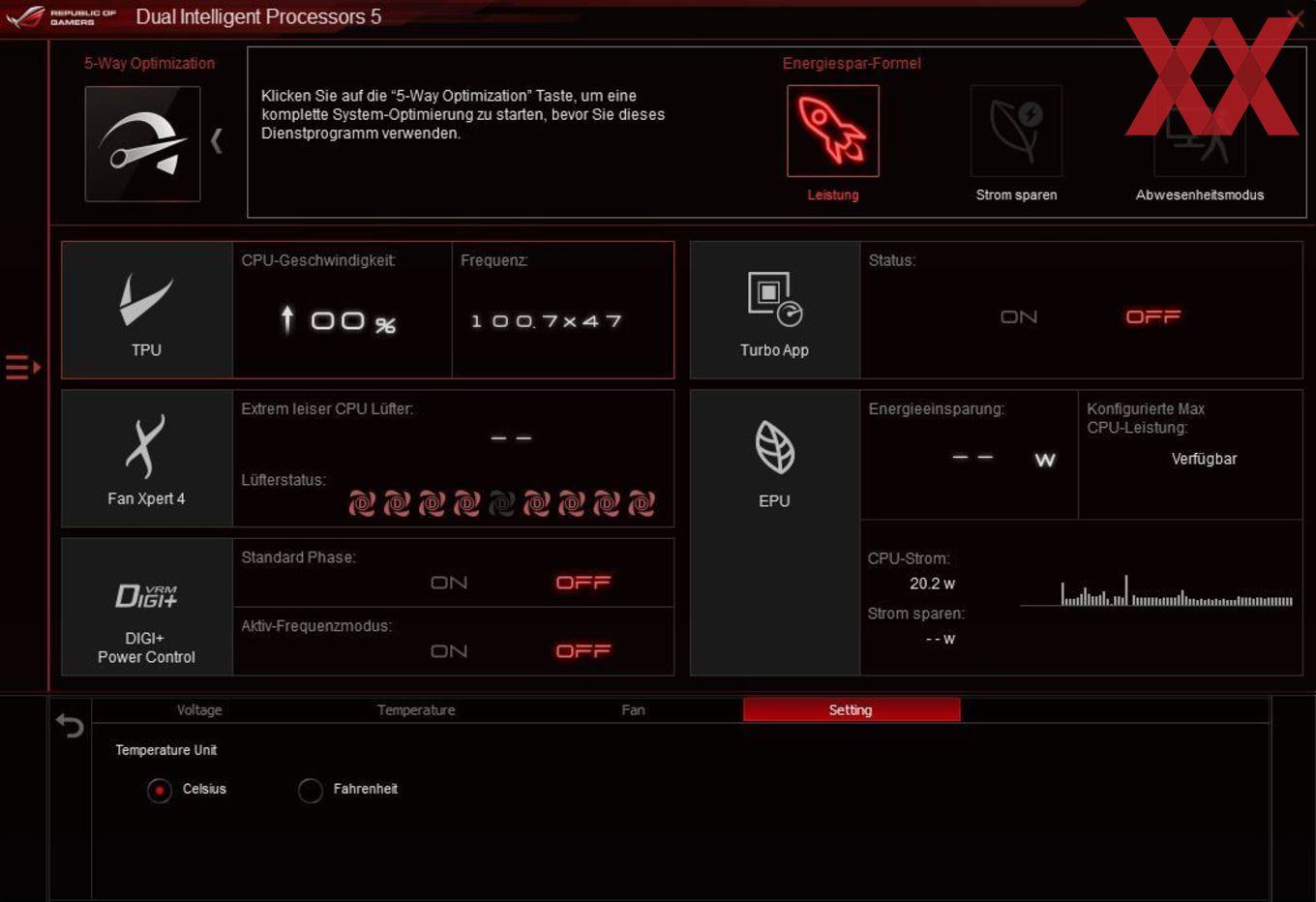Viewport: 1316px width, 902px height.
Task: Switch to the Voltage tab
Action: click(199, 710)
